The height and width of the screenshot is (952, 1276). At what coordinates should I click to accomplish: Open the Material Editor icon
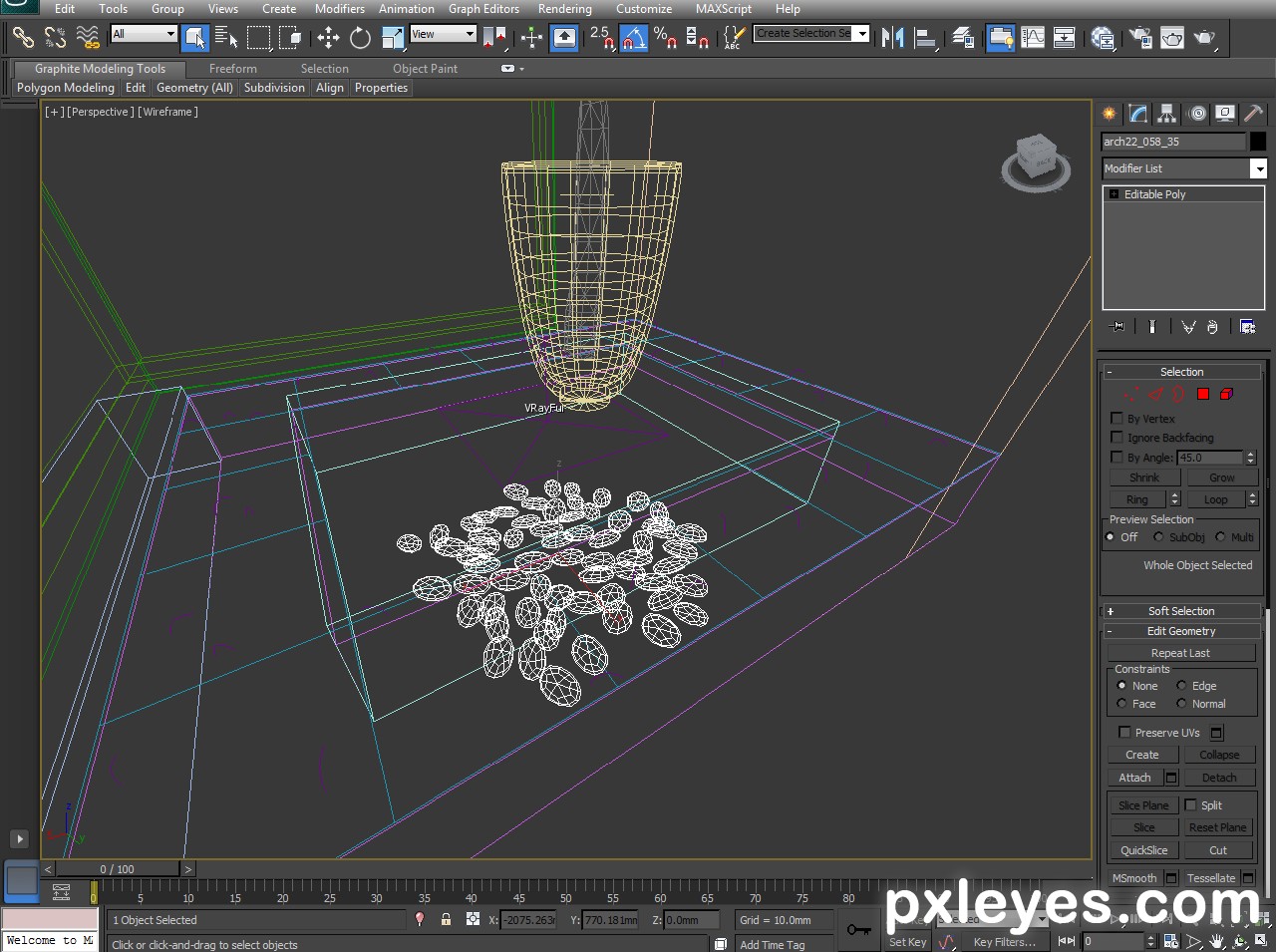click(x=1103, y=38)
